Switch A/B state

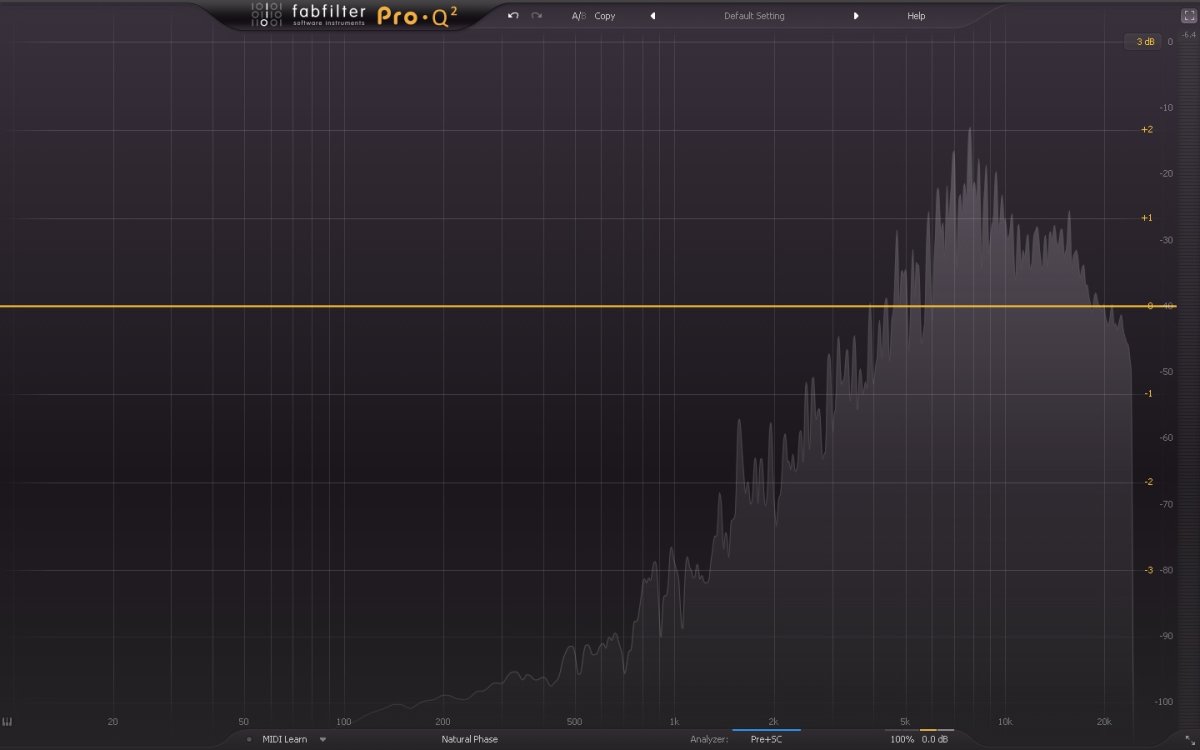pyautogui.click(x=578, y=16)
